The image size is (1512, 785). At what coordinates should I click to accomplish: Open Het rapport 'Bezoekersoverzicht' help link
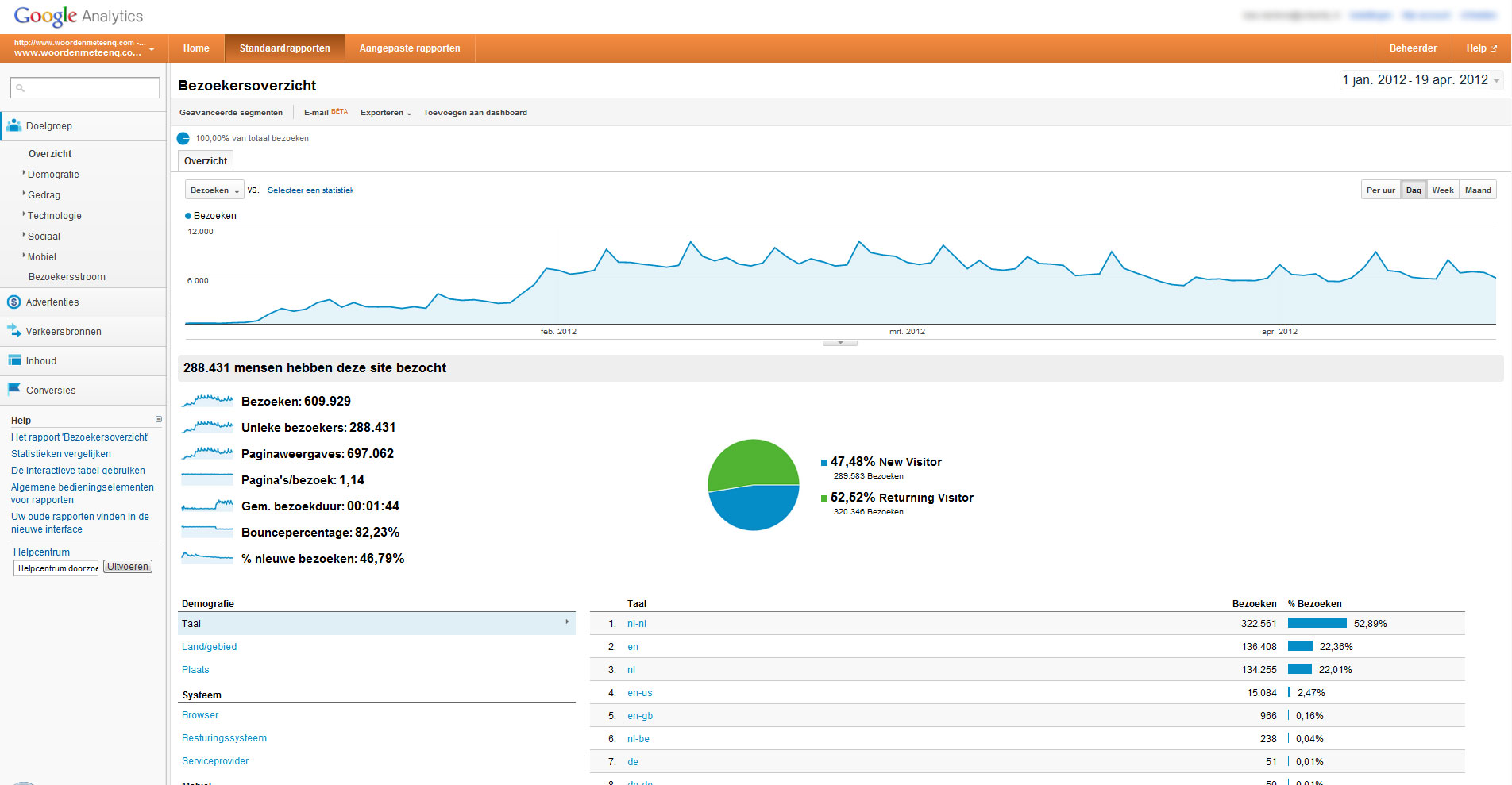[x=79, y=437]
